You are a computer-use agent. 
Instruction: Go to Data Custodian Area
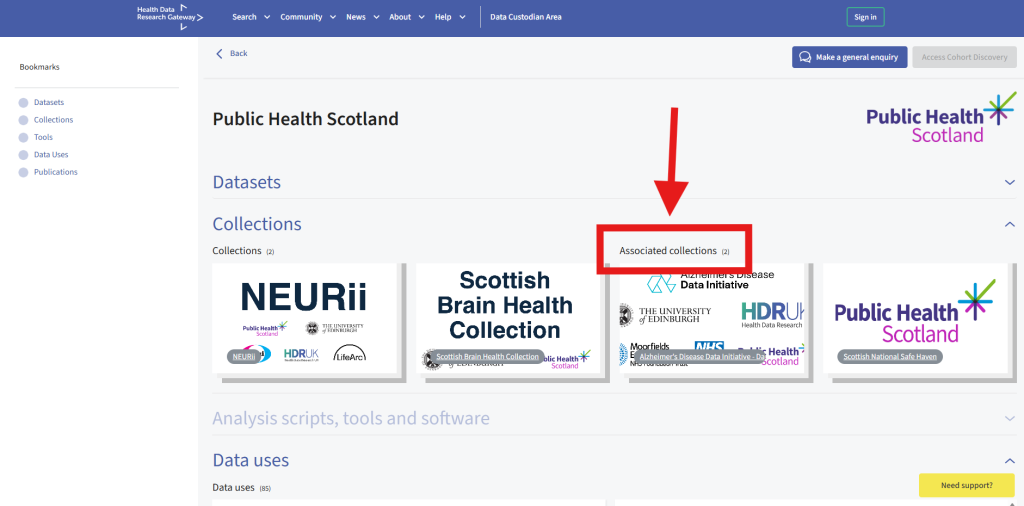tap(526, 17)
